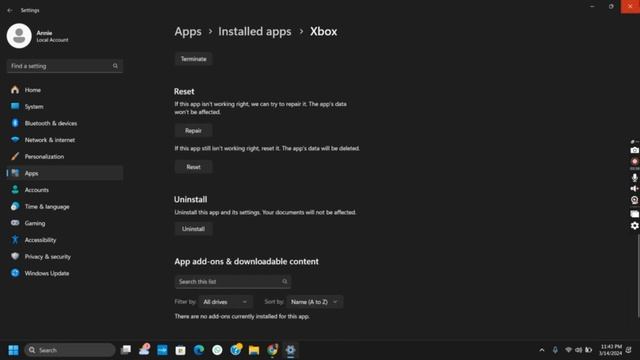This screenshot has height=360, width=640.
Task: Click the search icon in Search this list
Action: coord(284,282)
